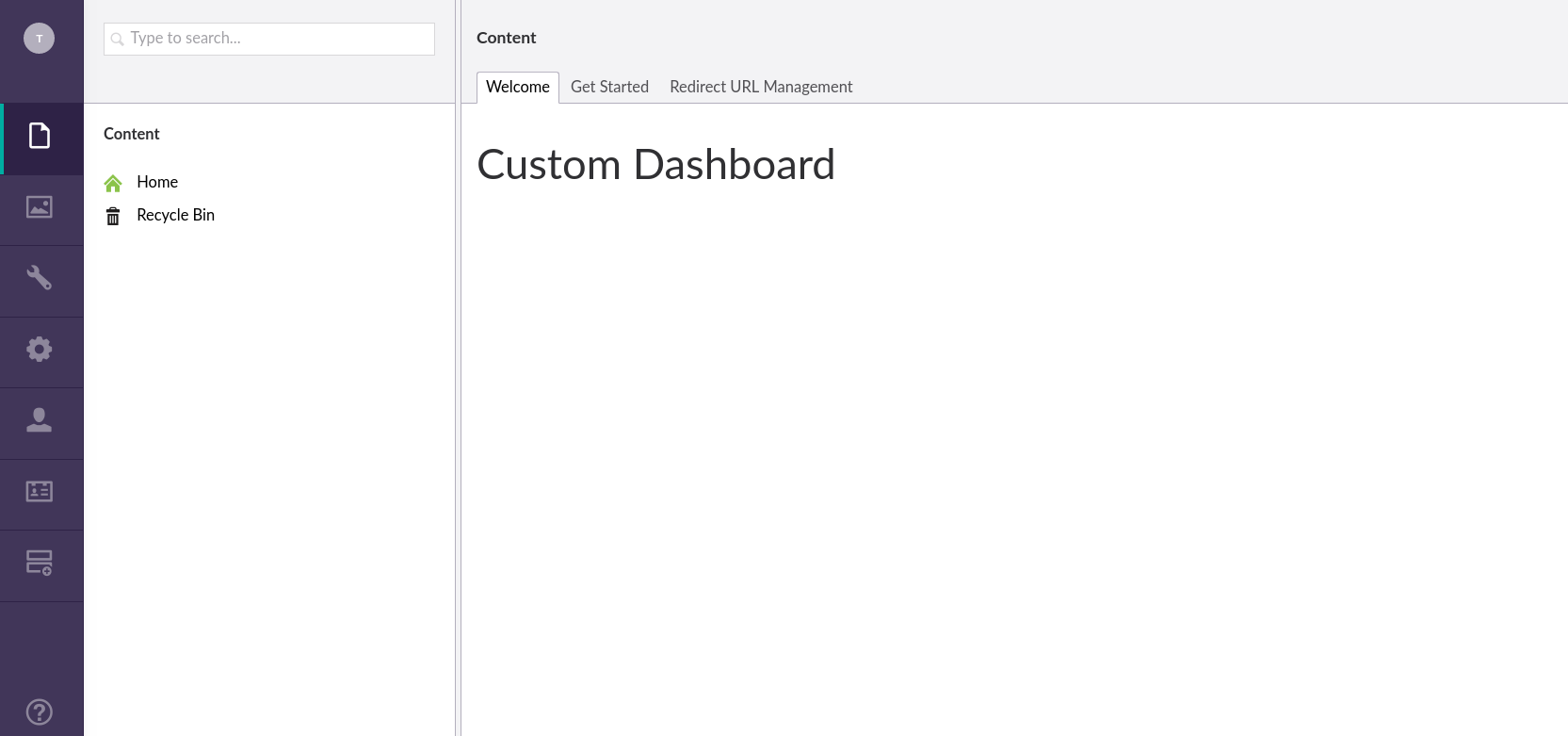Open the Content section
Screen dimensions: 1568x736
pos(40,137)
